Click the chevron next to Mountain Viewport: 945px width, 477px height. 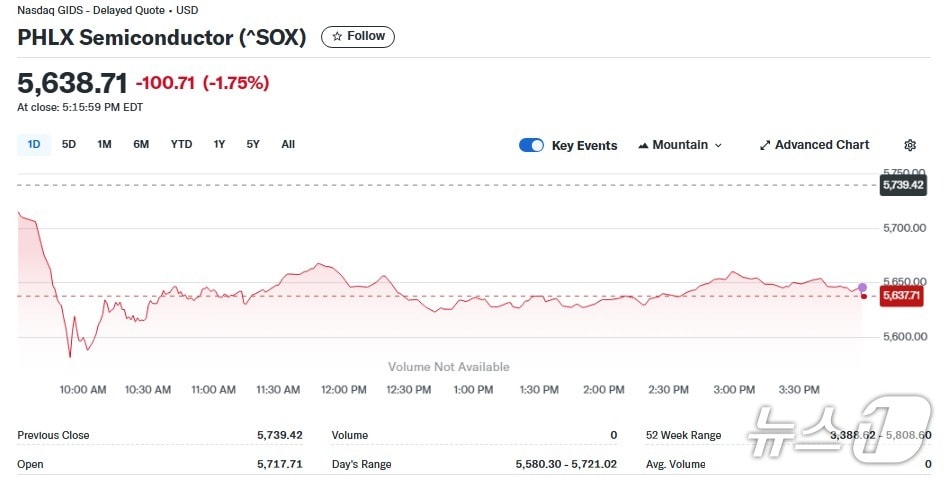pos(718,145)
